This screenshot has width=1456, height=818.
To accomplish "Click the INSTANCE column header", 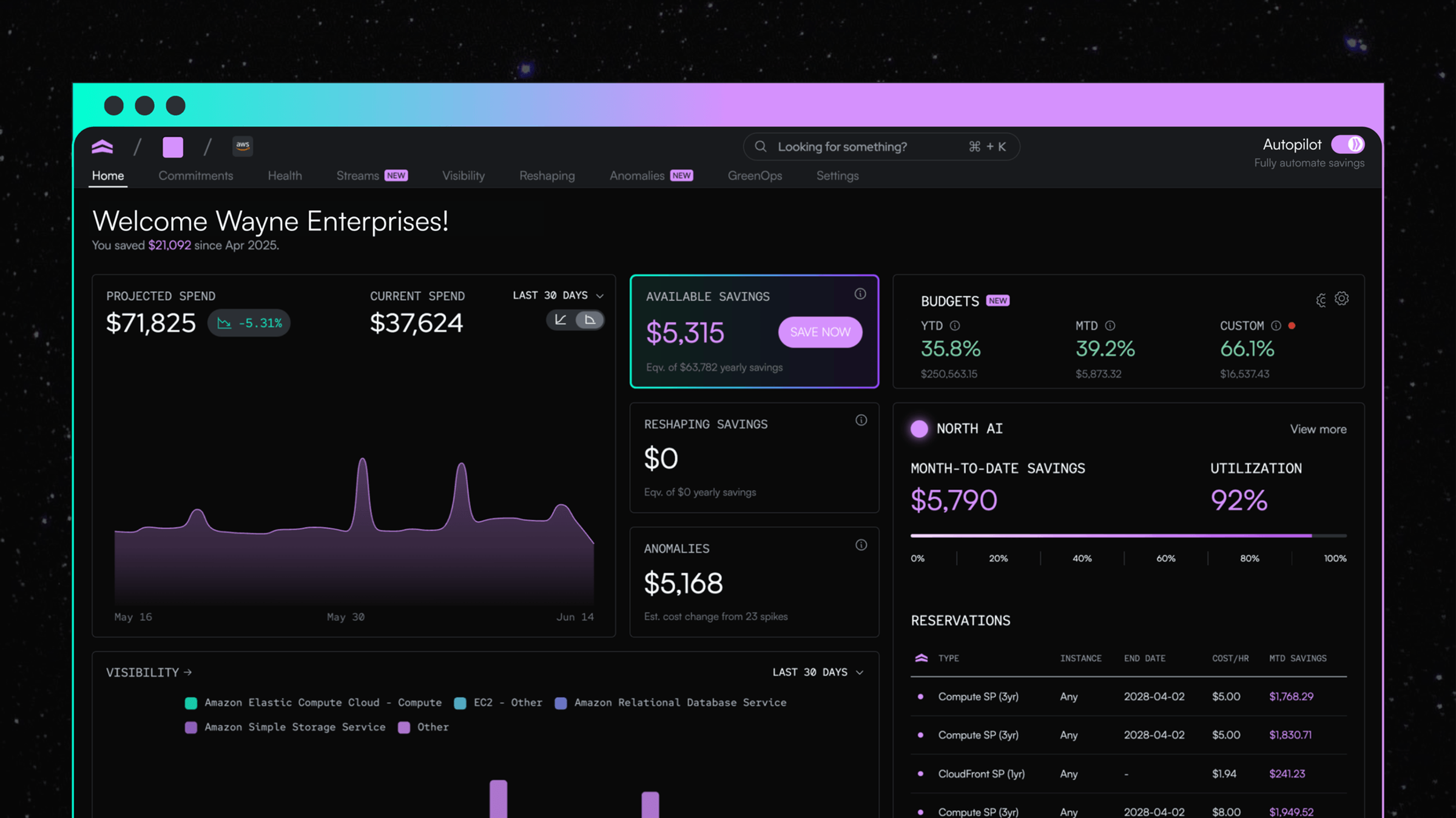I will (x=1080, y=659).
